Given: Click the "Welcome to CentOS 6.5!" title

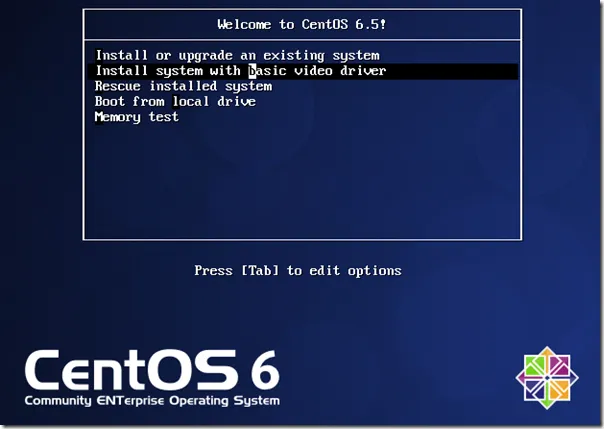Looking at the screenshot, I should coord(302,25).
